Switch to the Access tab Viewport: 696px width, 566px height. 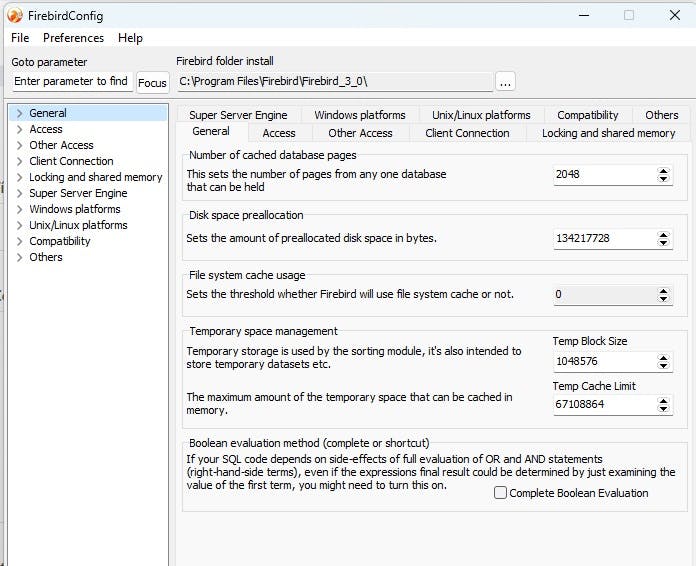pyautogui.click(x=279, y=133)
